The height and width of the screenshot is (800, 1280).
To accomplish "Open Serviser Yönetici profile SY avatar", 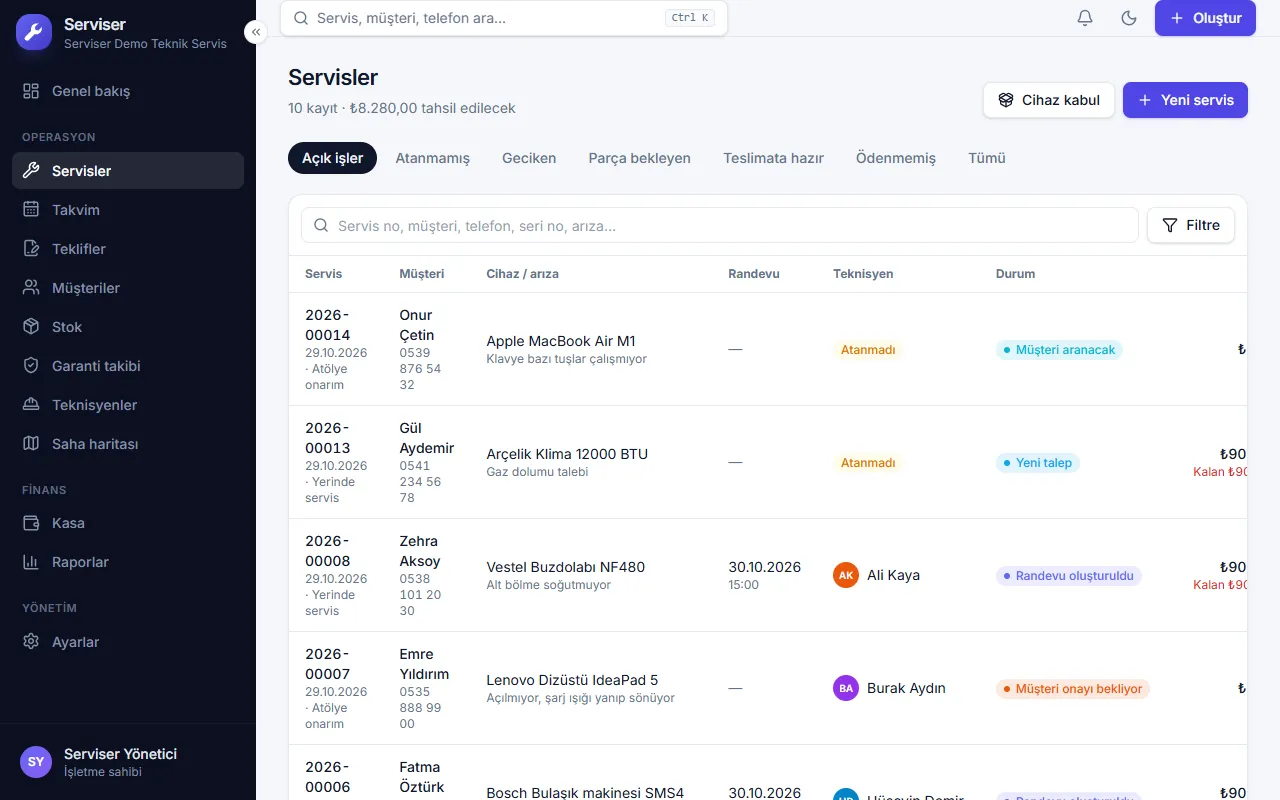I will (x=36, y=762).
